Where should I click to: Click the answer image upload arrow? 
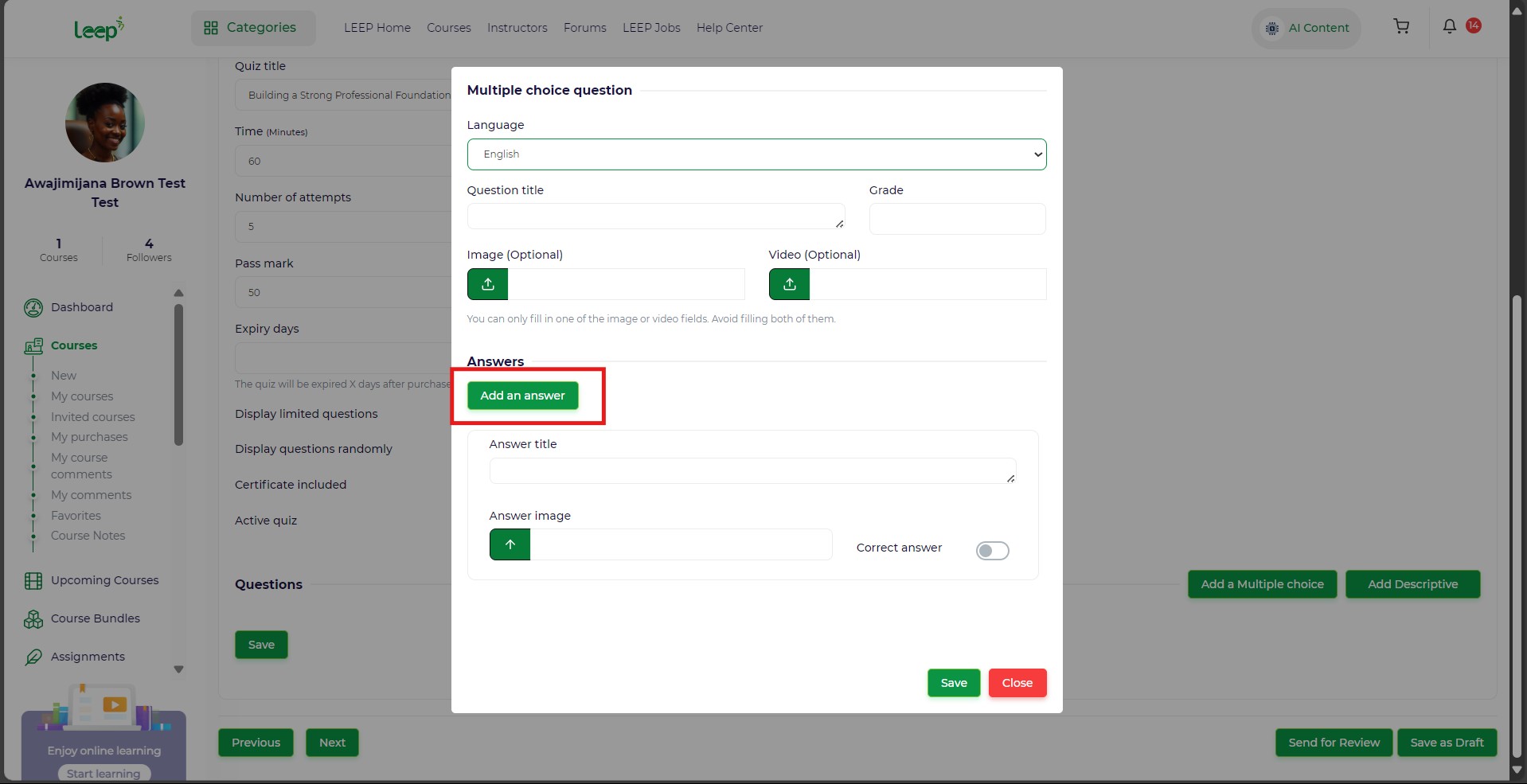click(510, 544)
